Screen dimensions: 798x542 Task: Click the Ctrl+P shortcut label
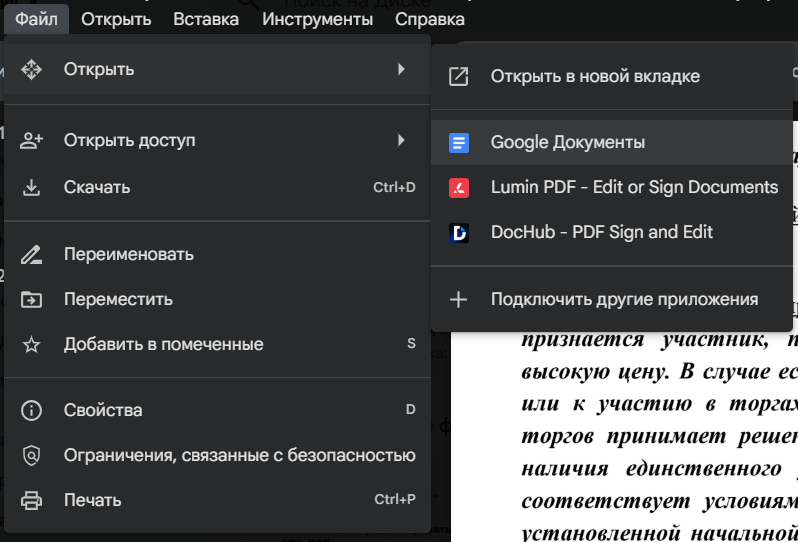coord(394,499)
